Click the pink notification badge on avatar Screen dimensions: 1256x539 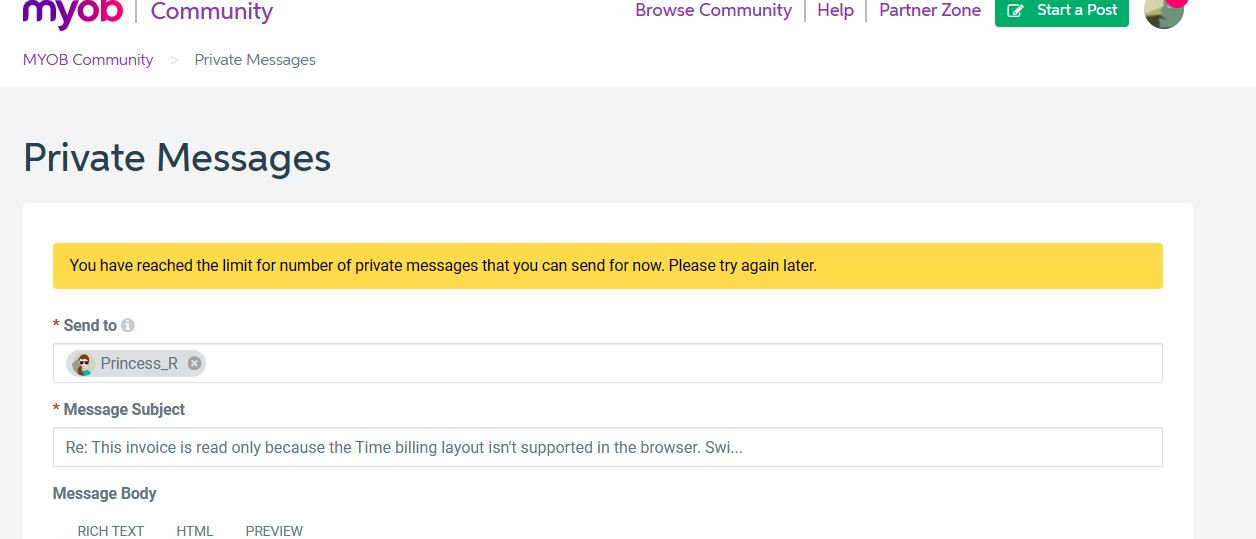tap(1178, 3)
